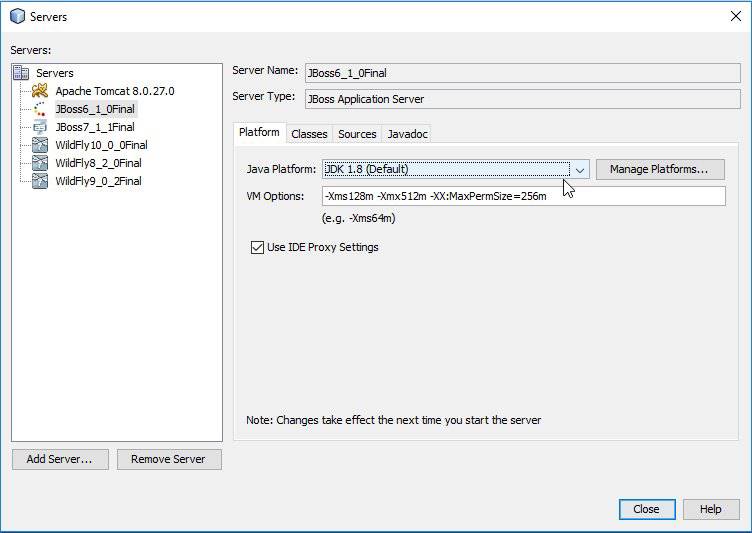Click the JDK 1.8 (Default) selected value
Screen dimensions: 752x533
(x=367, y=169)
